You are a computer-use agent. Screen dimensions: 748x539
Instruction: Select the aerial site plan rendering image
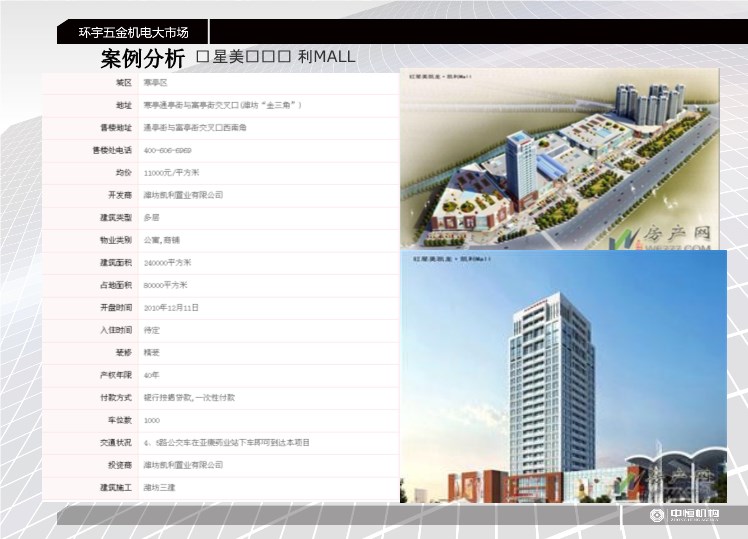click(560, 159)
